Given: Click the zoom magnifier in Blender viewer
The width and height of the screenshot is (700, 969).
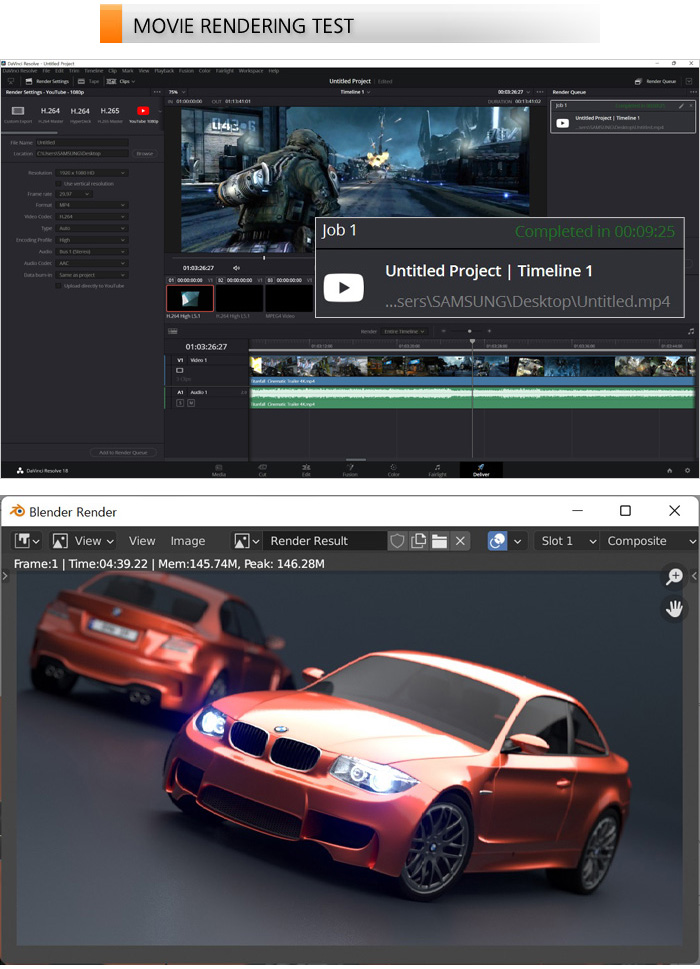Looking at the screenshot, I should (674, 577).
